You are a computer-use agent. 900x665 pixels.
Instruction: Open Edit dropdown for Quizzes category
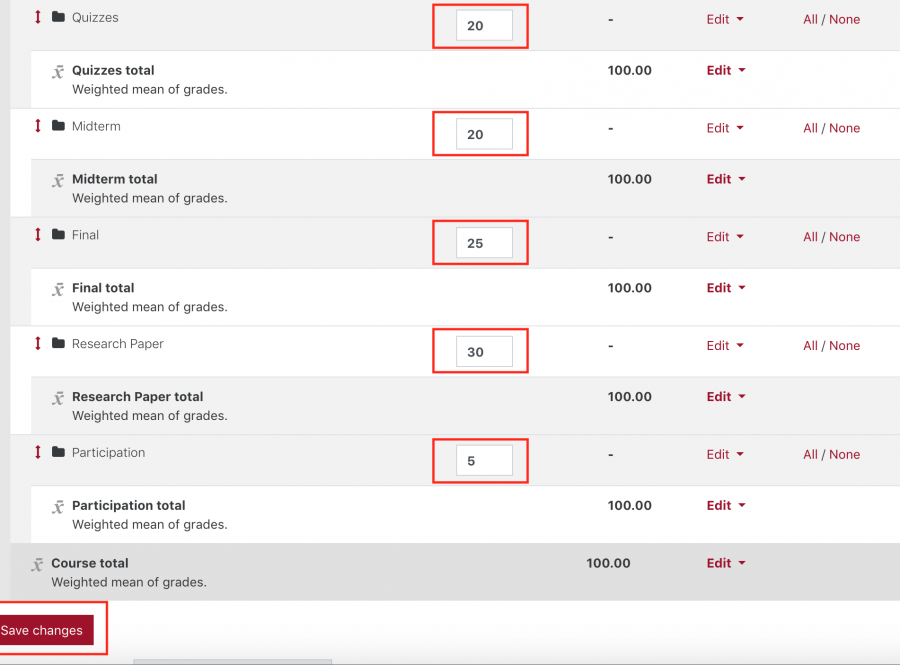click(x=725, y=20)
